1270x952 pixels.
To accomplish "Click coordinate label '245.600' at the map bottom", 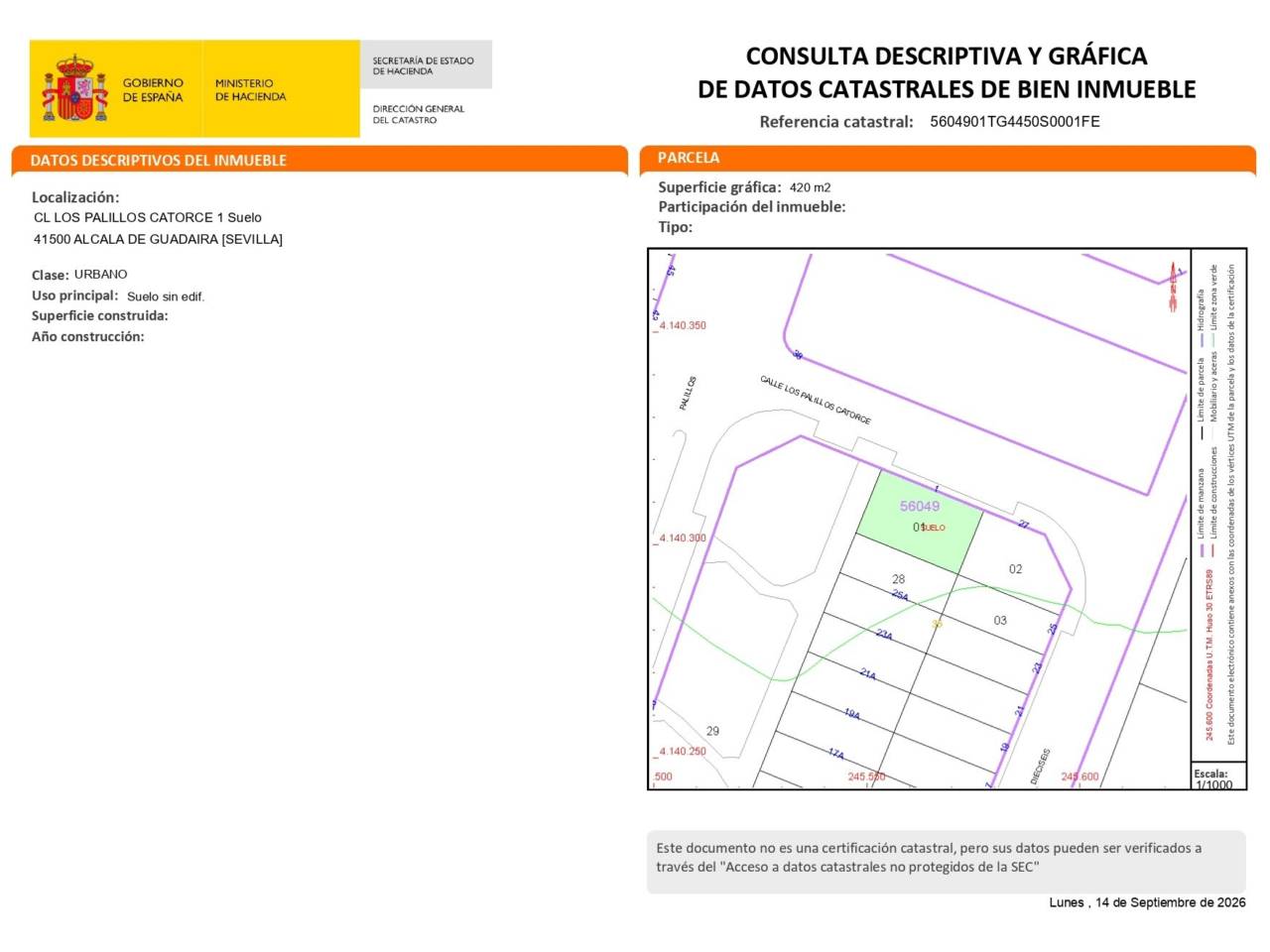I will pos(1079,776).
